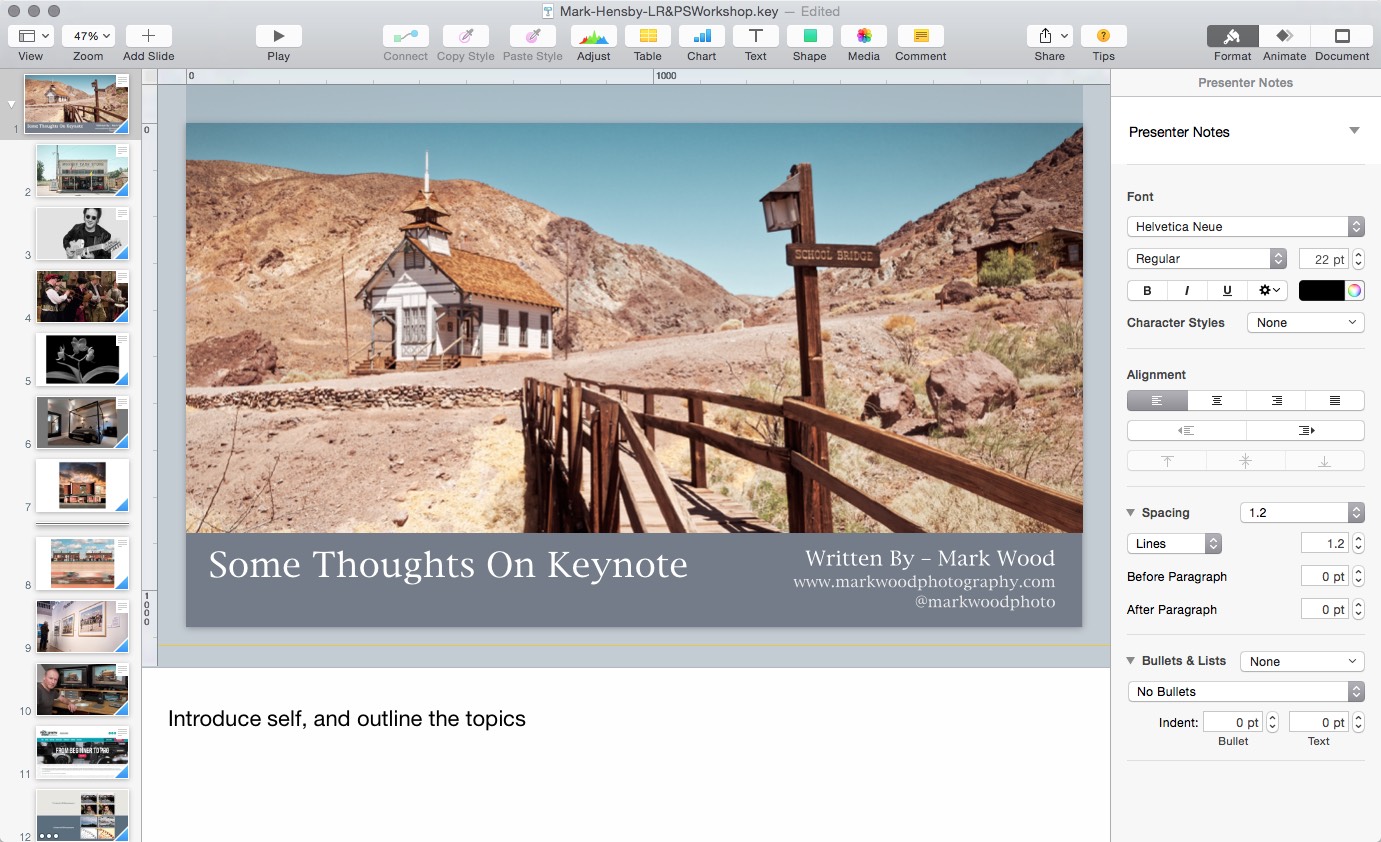Open the No Bullets type dropdown

pos(1246,692)
